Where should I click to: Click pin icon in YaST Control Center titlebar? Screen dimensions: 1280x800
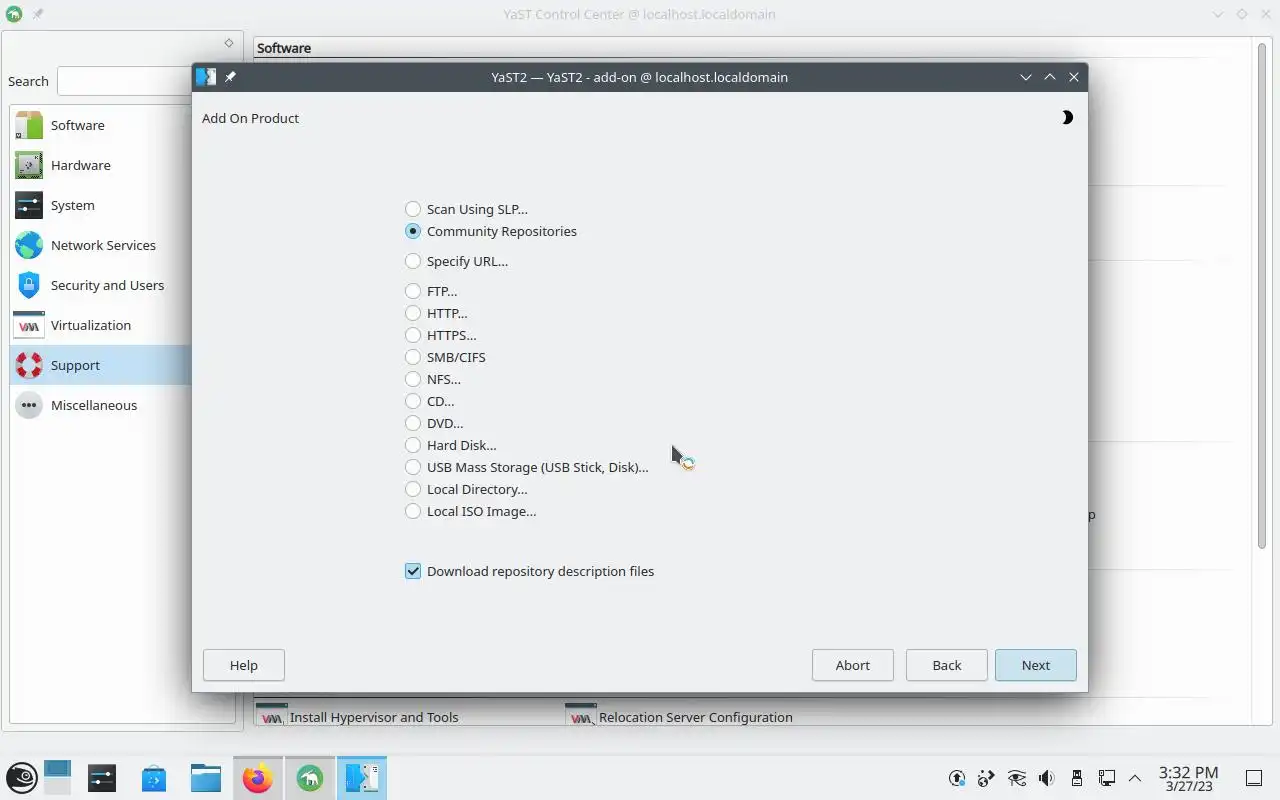[38, 14]
